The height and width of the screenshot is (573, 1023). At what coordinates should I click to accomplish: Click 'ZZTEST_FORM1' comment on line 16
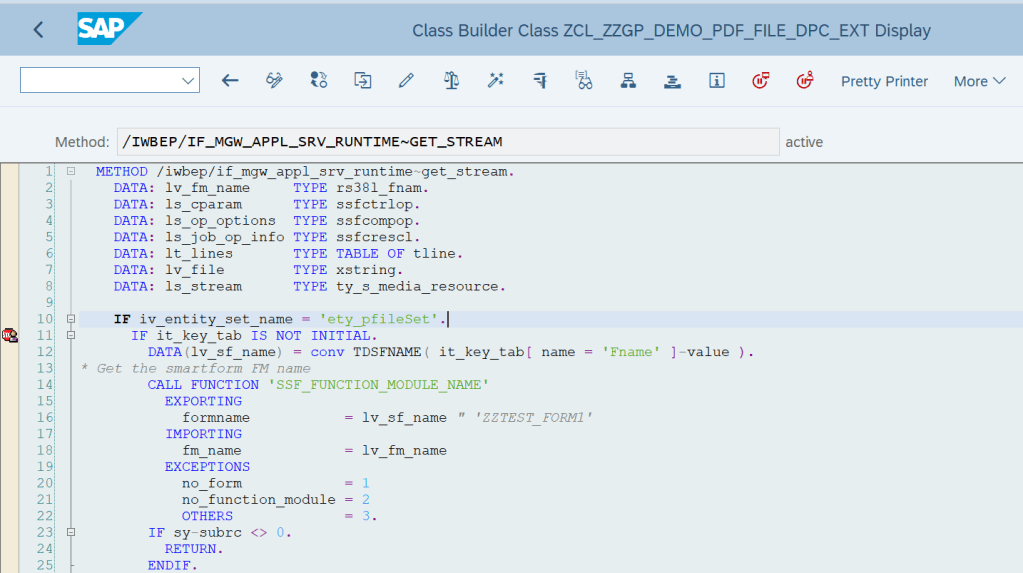[534, 418]
